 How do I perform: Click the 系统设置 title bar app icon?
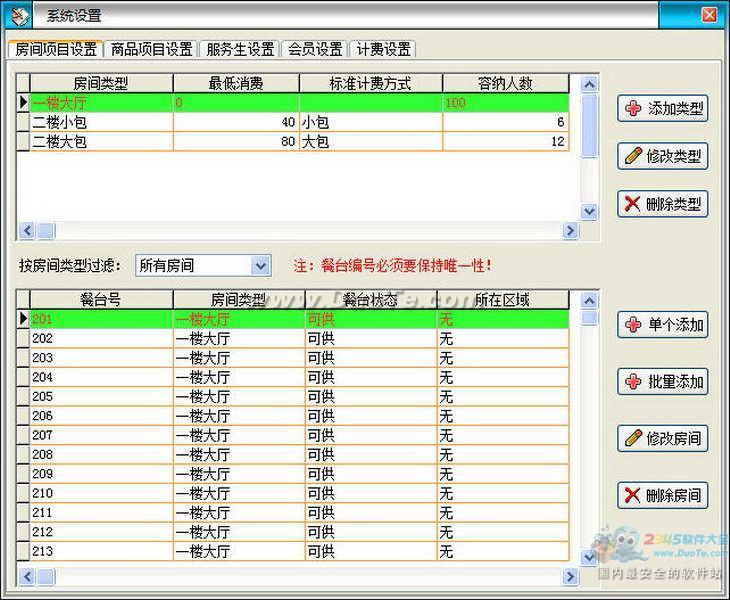coord(19,15)
